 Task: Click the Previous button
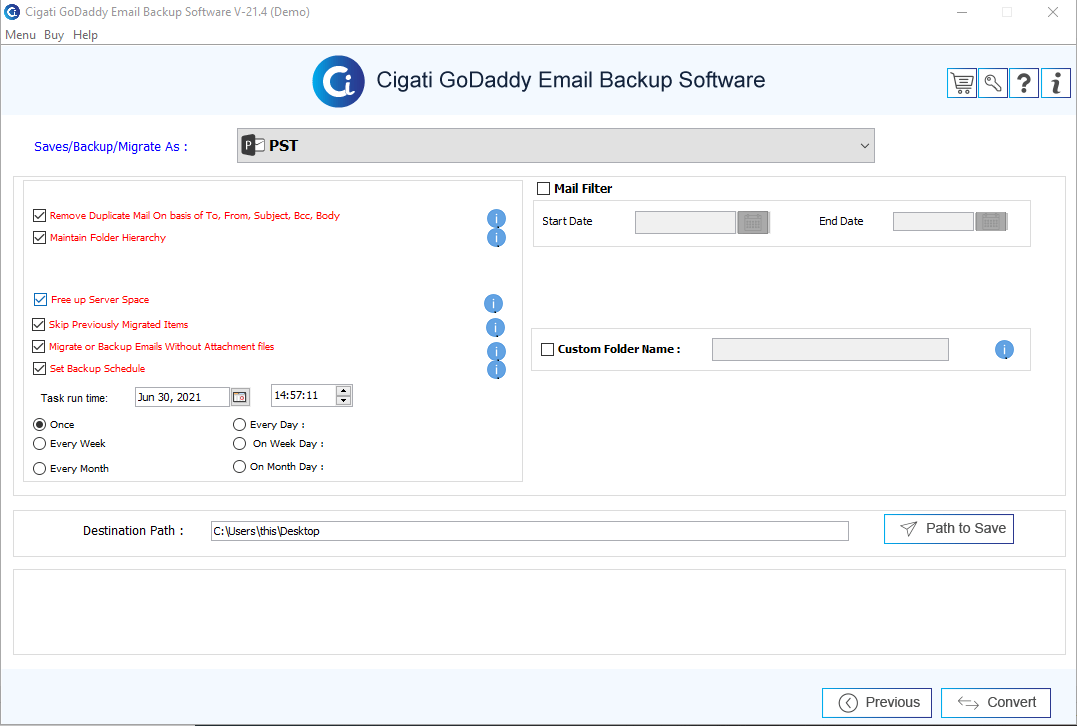click(877, 703)
